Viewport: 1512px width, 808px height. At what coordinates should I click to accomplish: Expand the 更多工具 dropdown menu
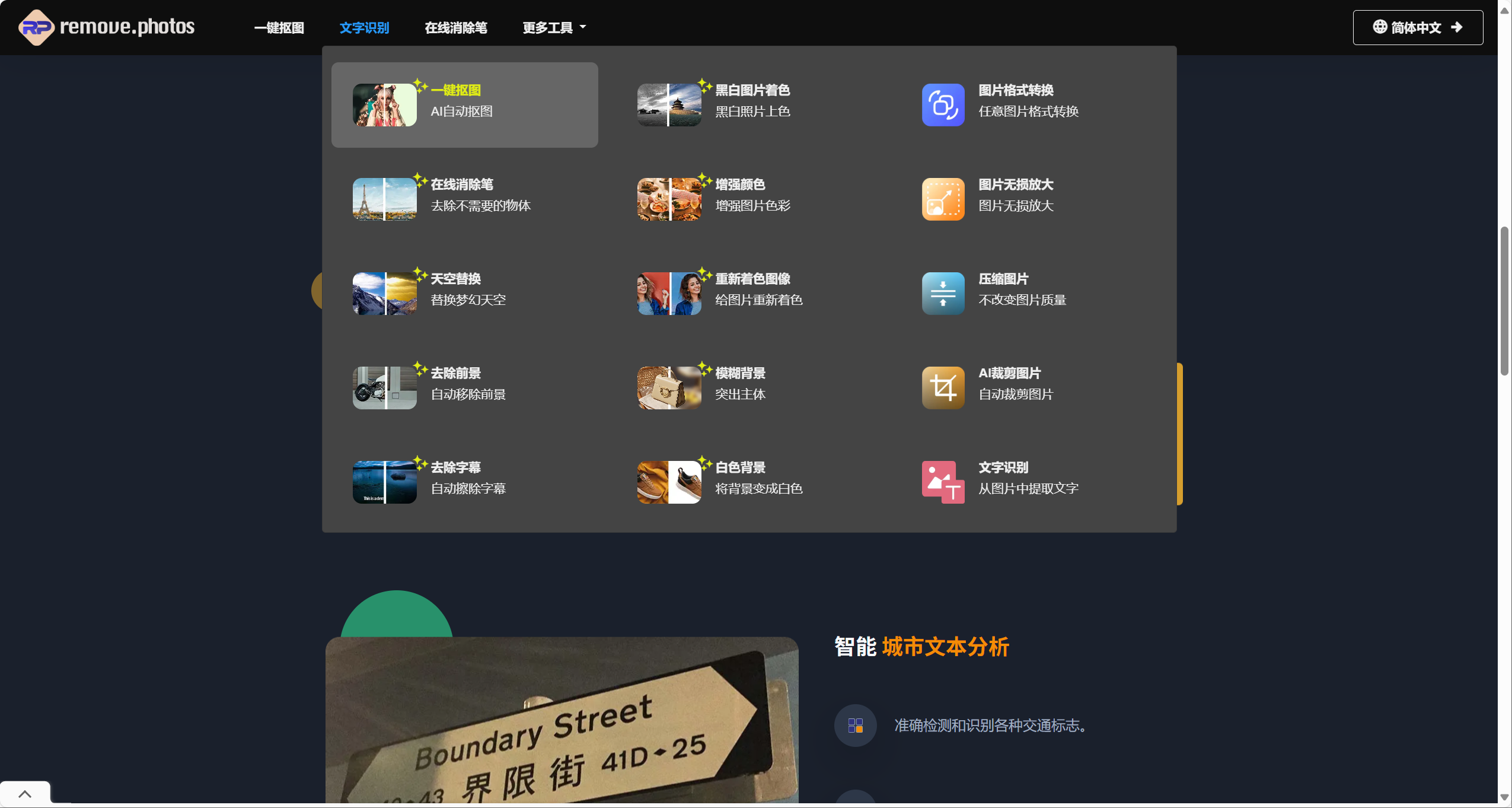[x=554, y=28]
